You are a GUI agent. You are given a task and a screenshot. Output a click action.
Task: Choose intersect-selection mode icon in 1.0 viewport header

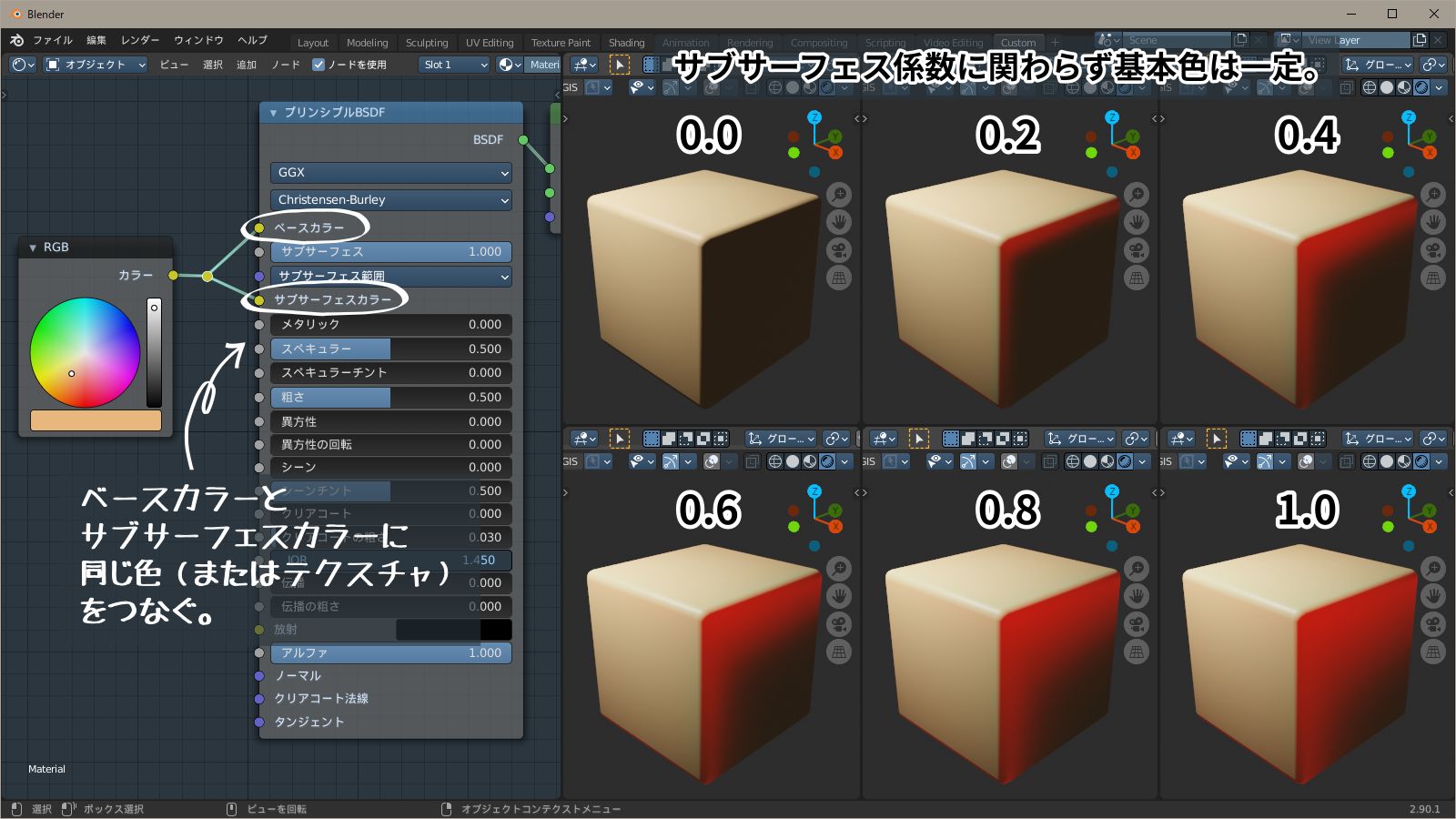pos(1317,439)
